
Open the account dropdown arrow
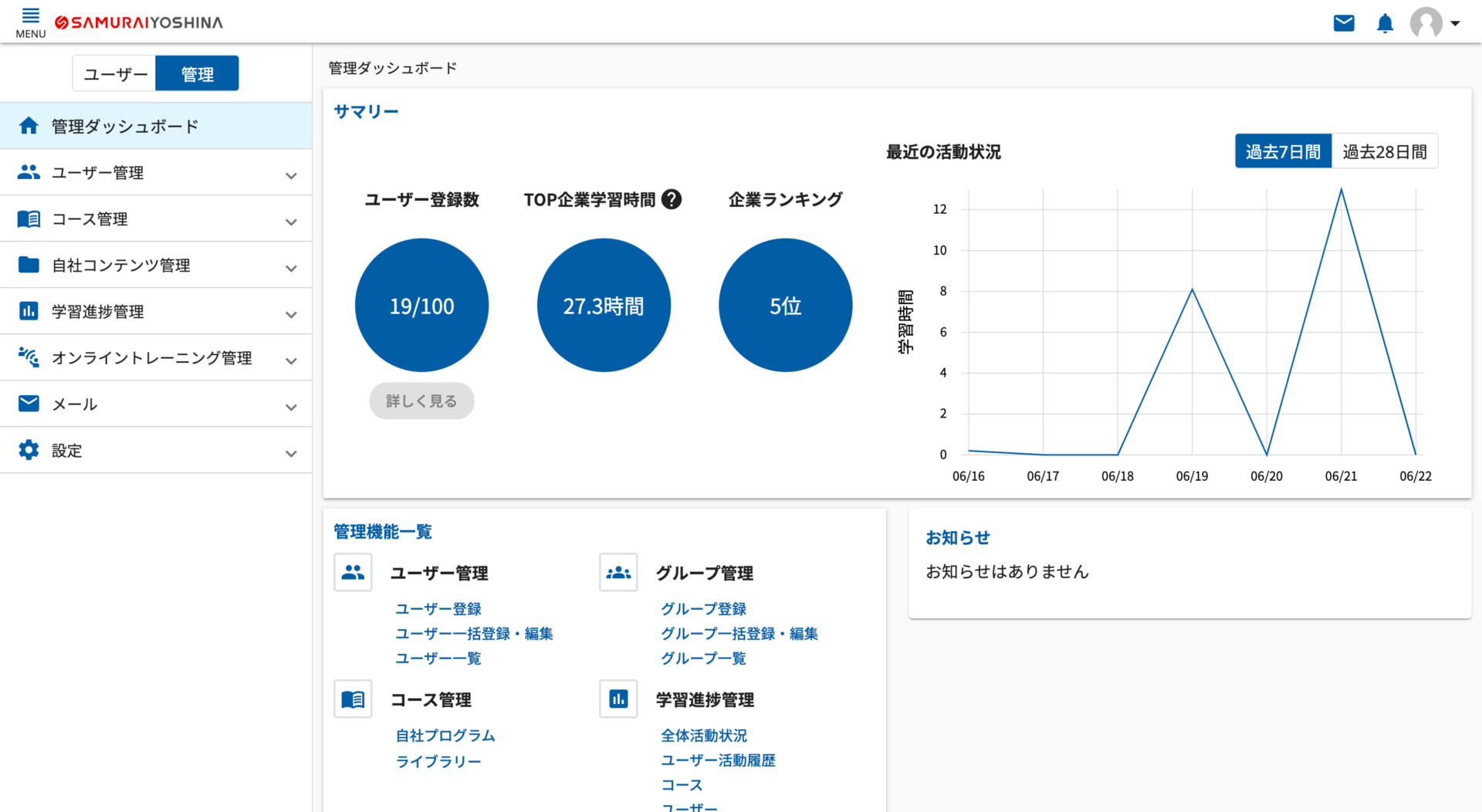click(x=1455, y=23)
